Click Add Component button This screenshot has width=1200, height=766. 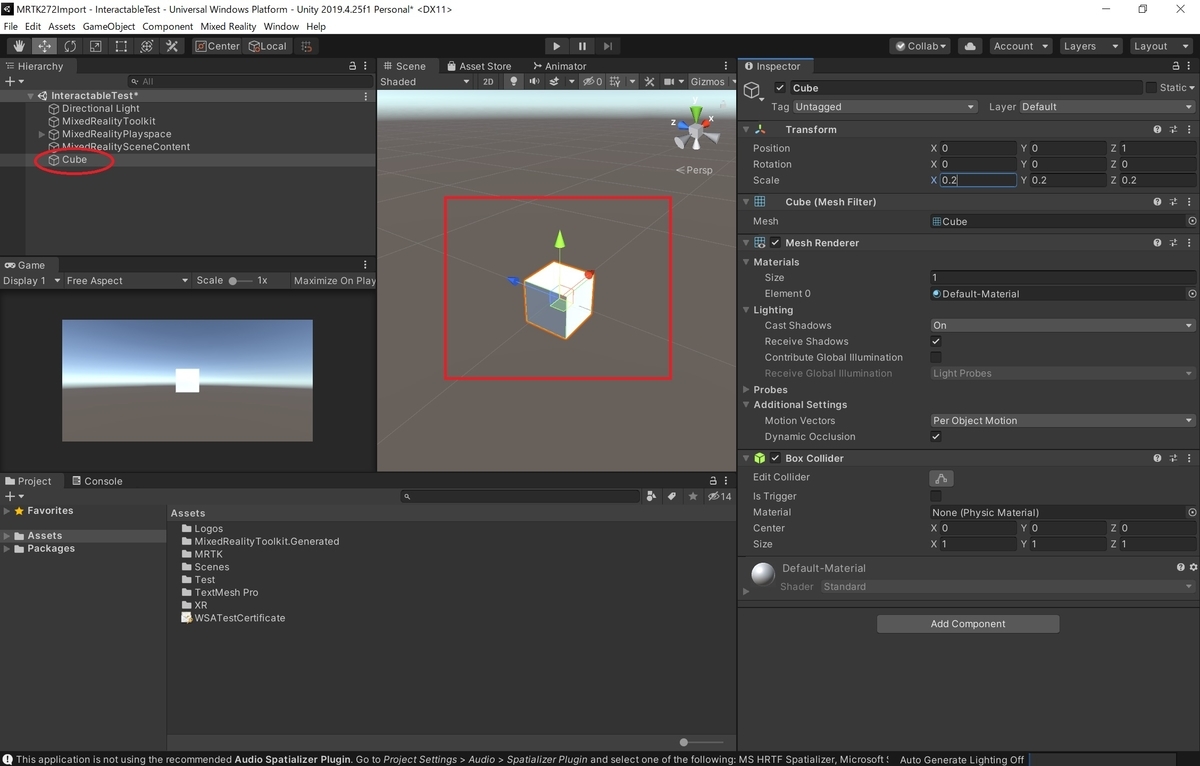pyautogui.click(x=968, y=624)
